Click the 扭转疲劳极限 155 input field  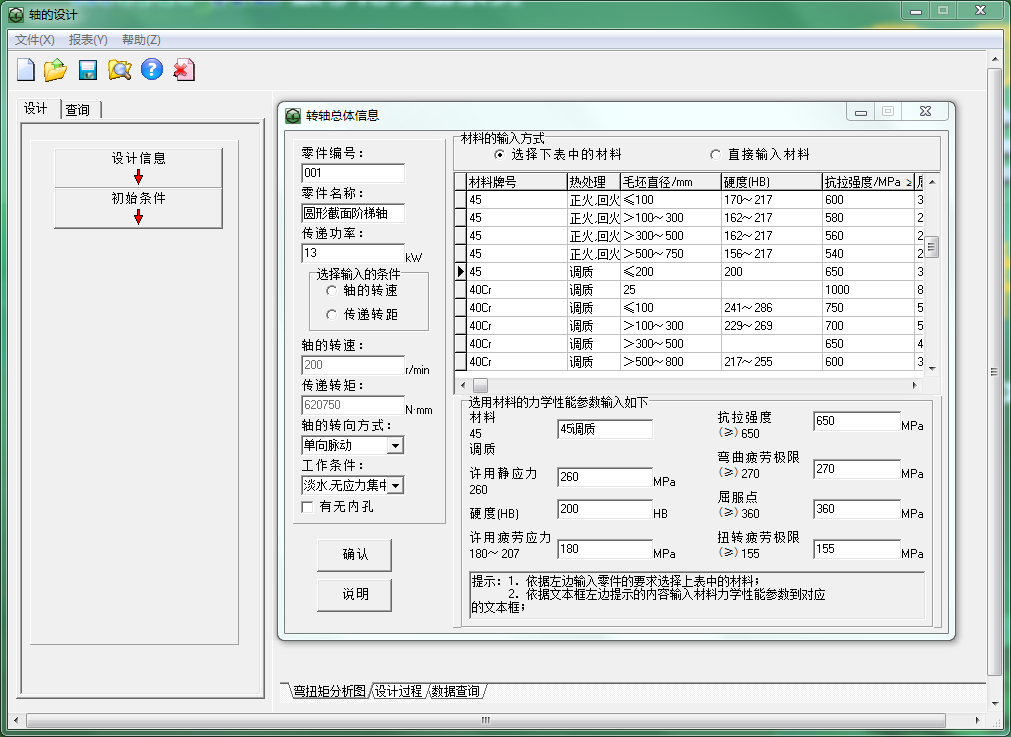[x=856, y=549]
